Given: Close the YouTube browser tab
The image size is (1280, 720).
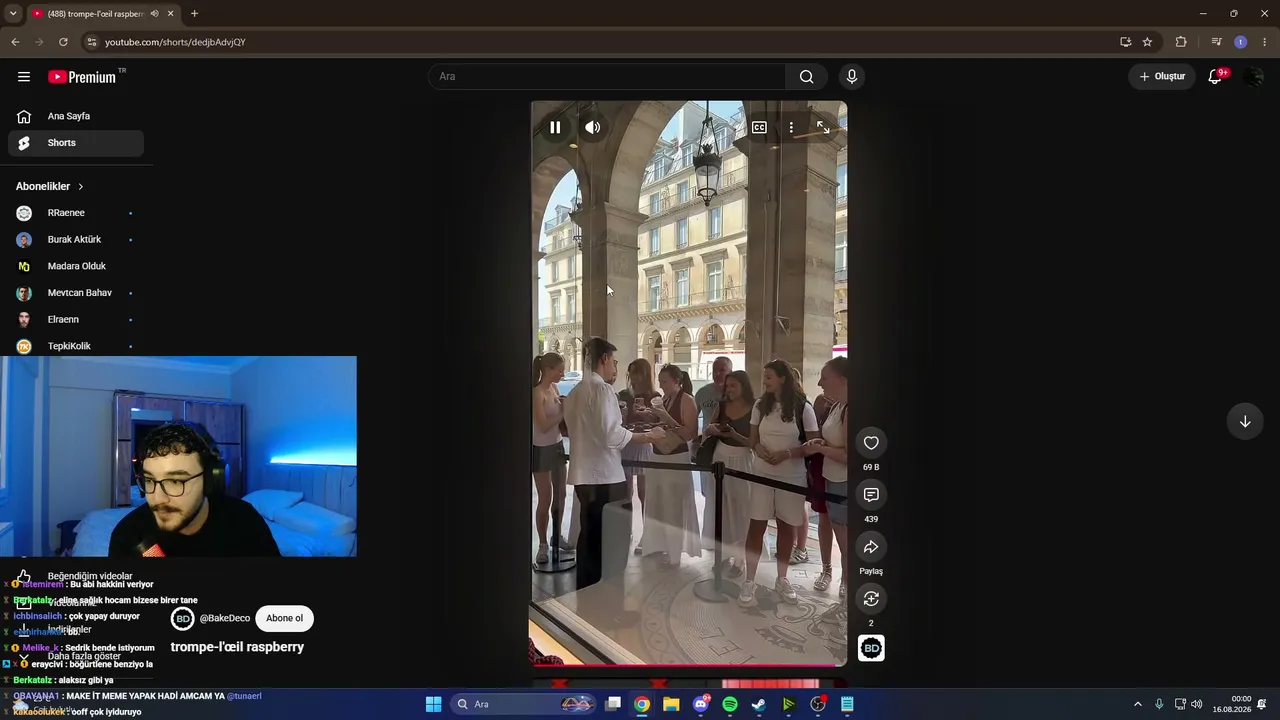Looking at the screenshot, I should pos(171,14).
